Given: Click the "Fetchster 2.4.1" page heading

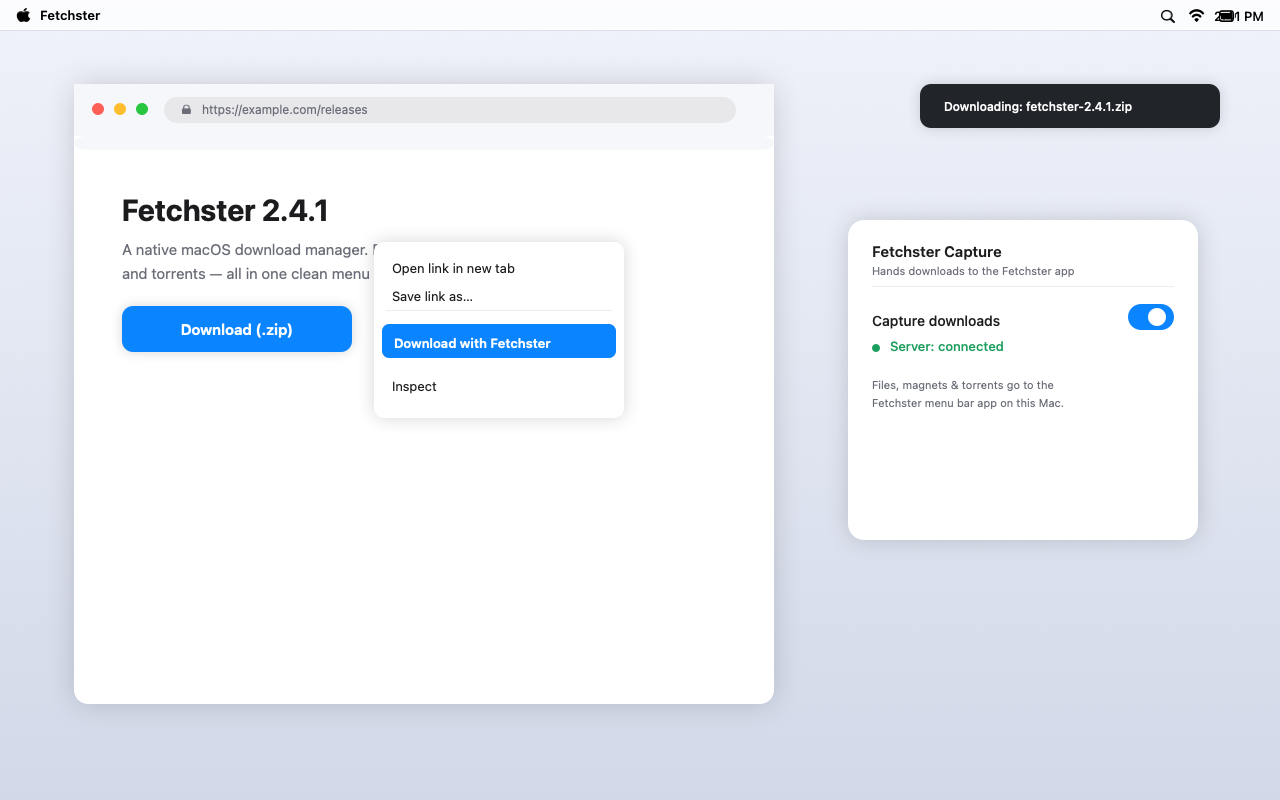Looking at the screenshot, I should coord(225,211).
